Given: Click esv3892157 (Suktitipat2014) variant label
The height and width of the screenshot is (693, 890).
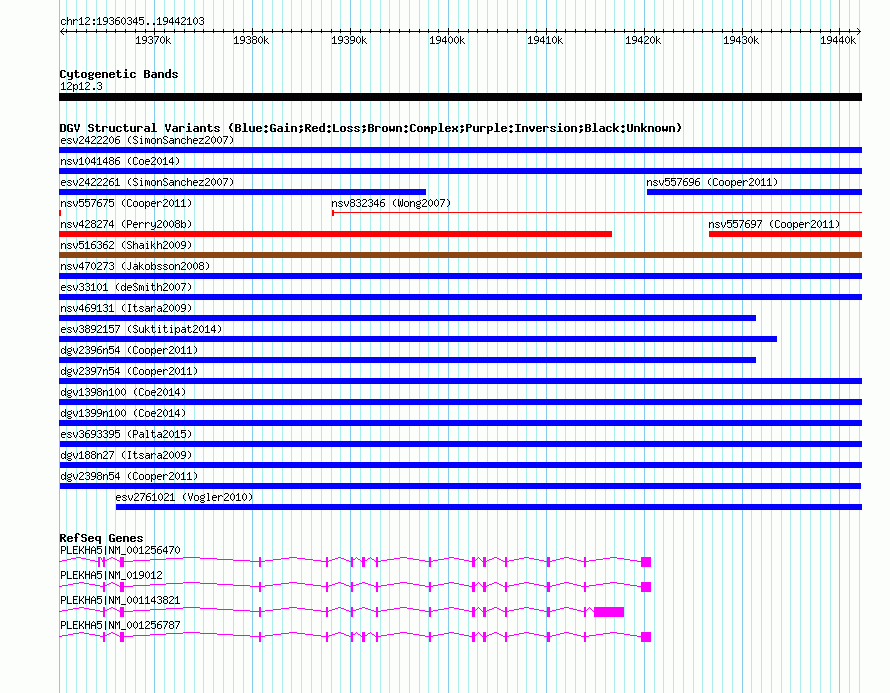Looking at the screenshot, I should tap(141, 329).
